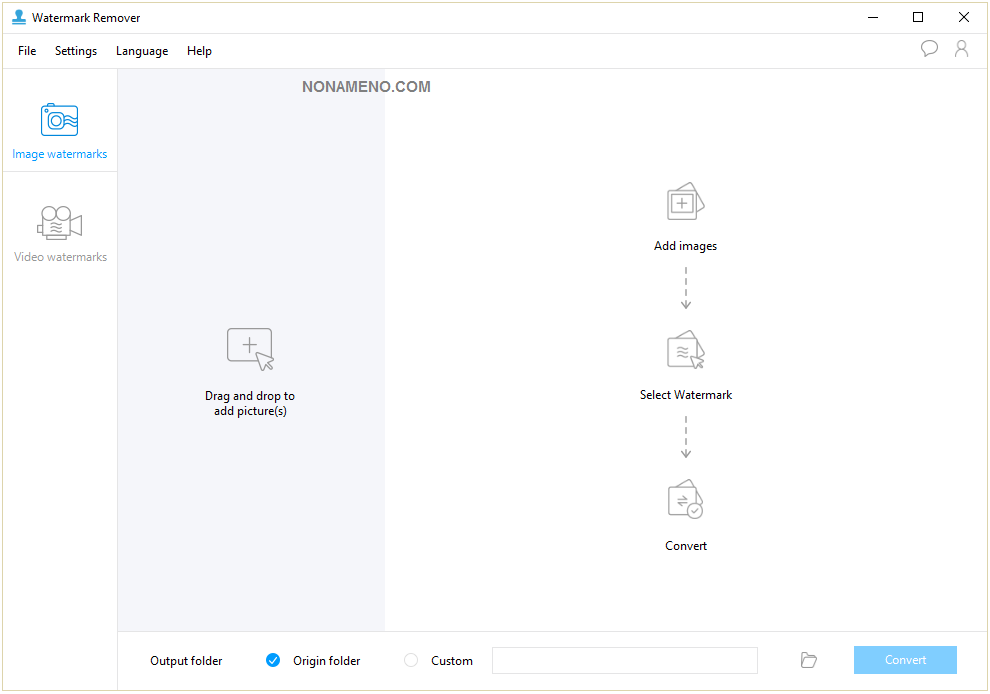990x694 pixels.
Task: Click the Convert step icon
Action: coord(685,500)
